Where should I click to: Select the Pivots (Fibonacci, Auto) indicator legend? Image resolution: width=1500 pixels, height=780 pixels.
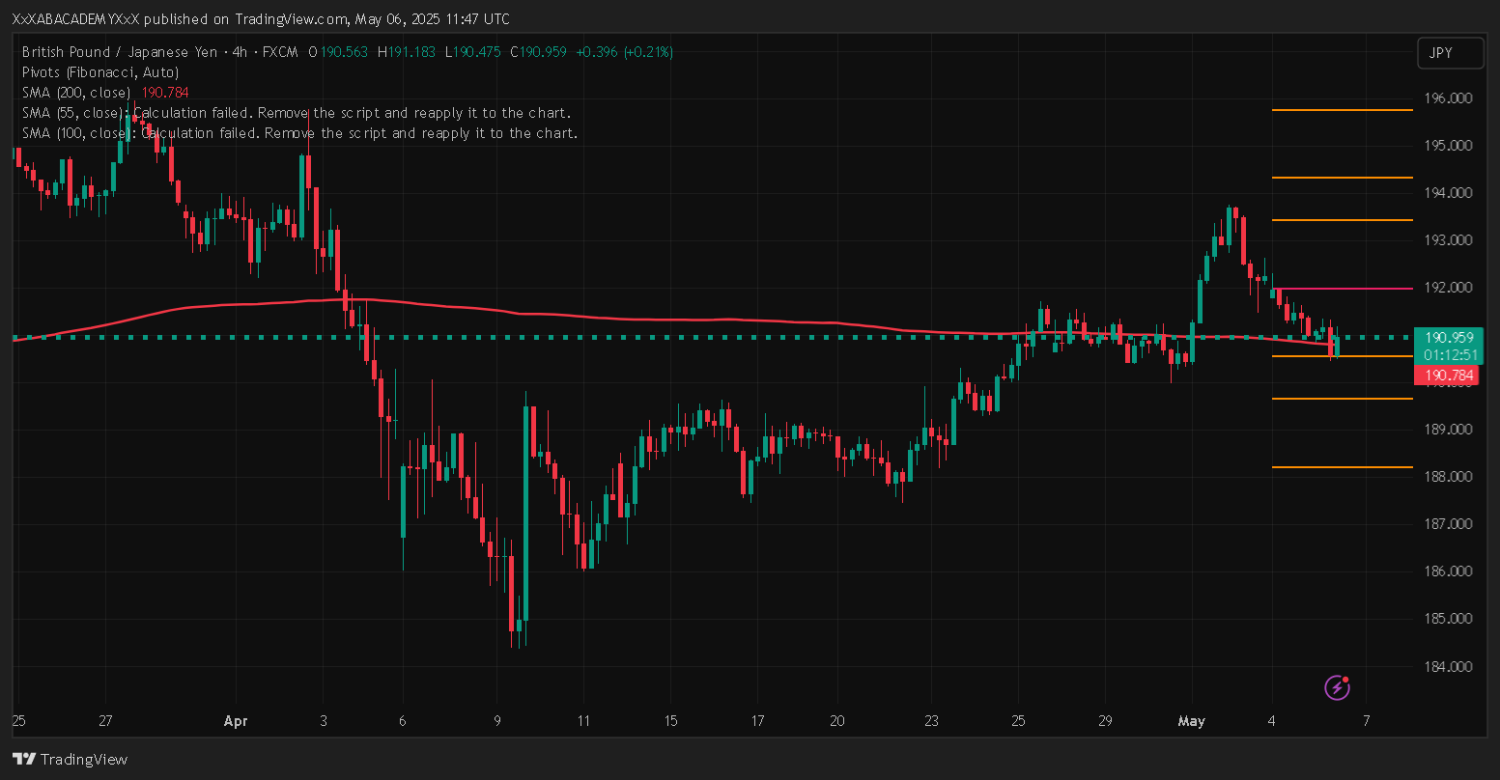point(100,72)
